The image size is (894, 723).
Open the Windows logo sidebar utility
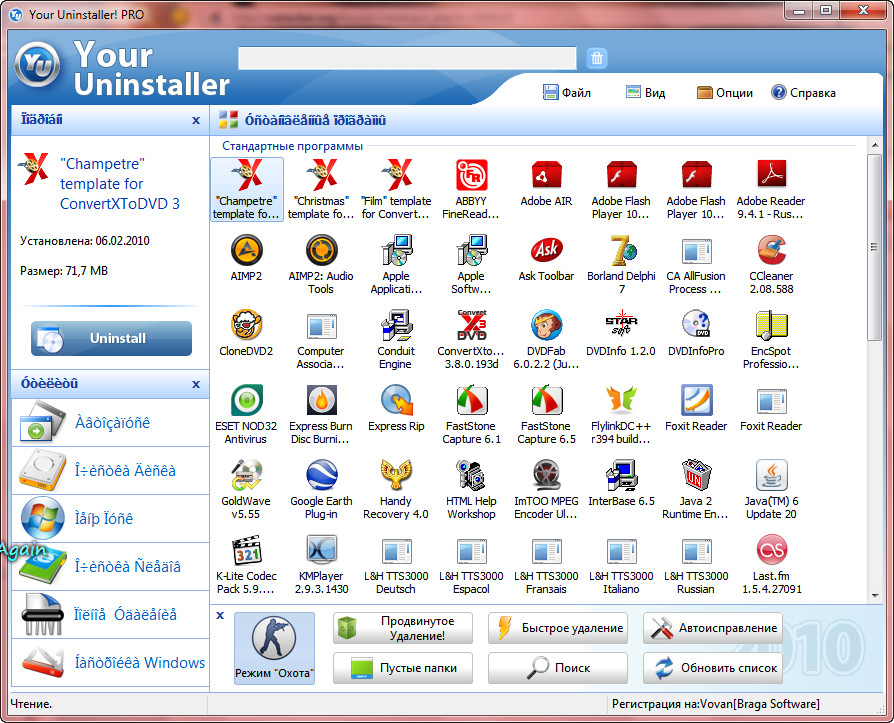pos(110,518)
